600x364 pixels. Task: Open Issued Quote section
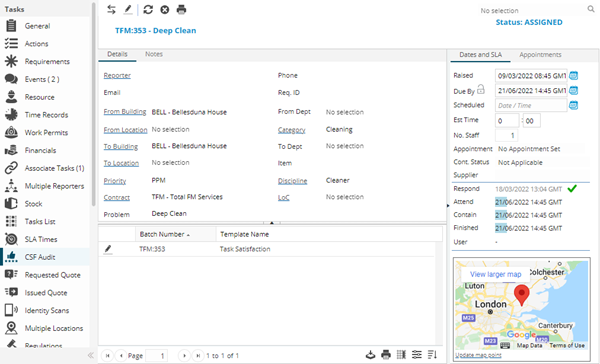point(46,293)
